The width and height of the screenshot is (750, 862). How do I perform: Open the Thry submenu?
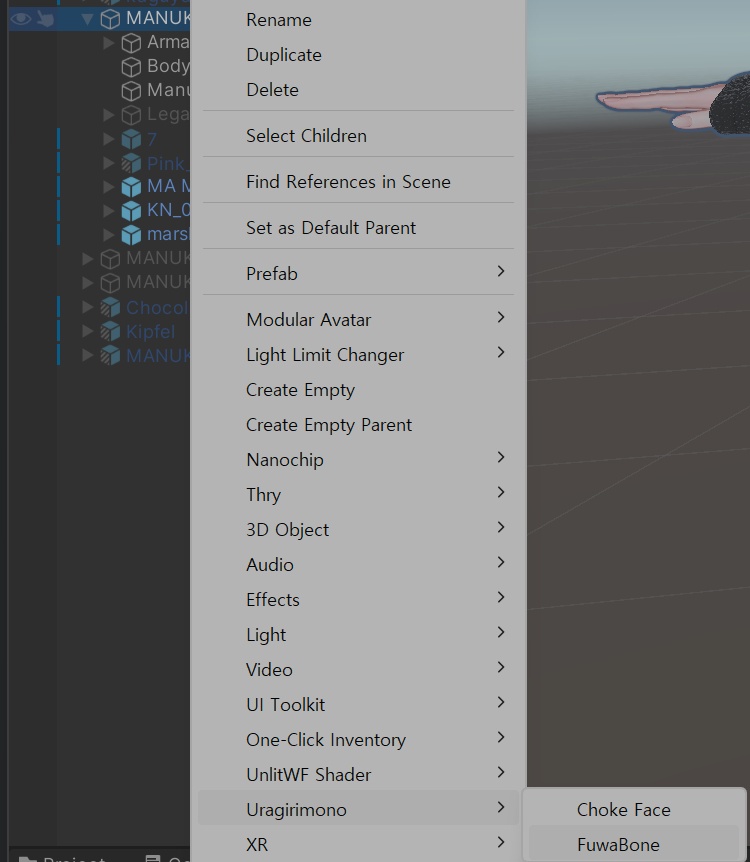[357, 495]
